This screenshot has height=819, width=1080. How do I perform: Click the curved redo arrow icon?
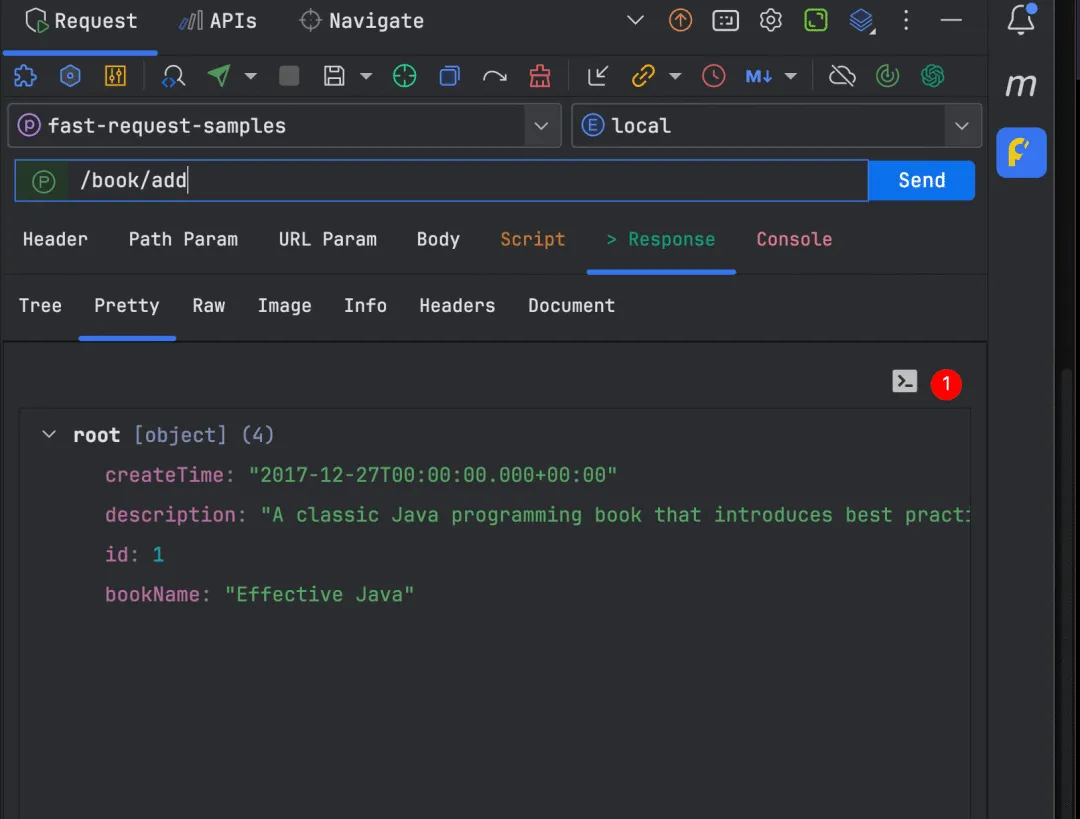tap(495, 76)
